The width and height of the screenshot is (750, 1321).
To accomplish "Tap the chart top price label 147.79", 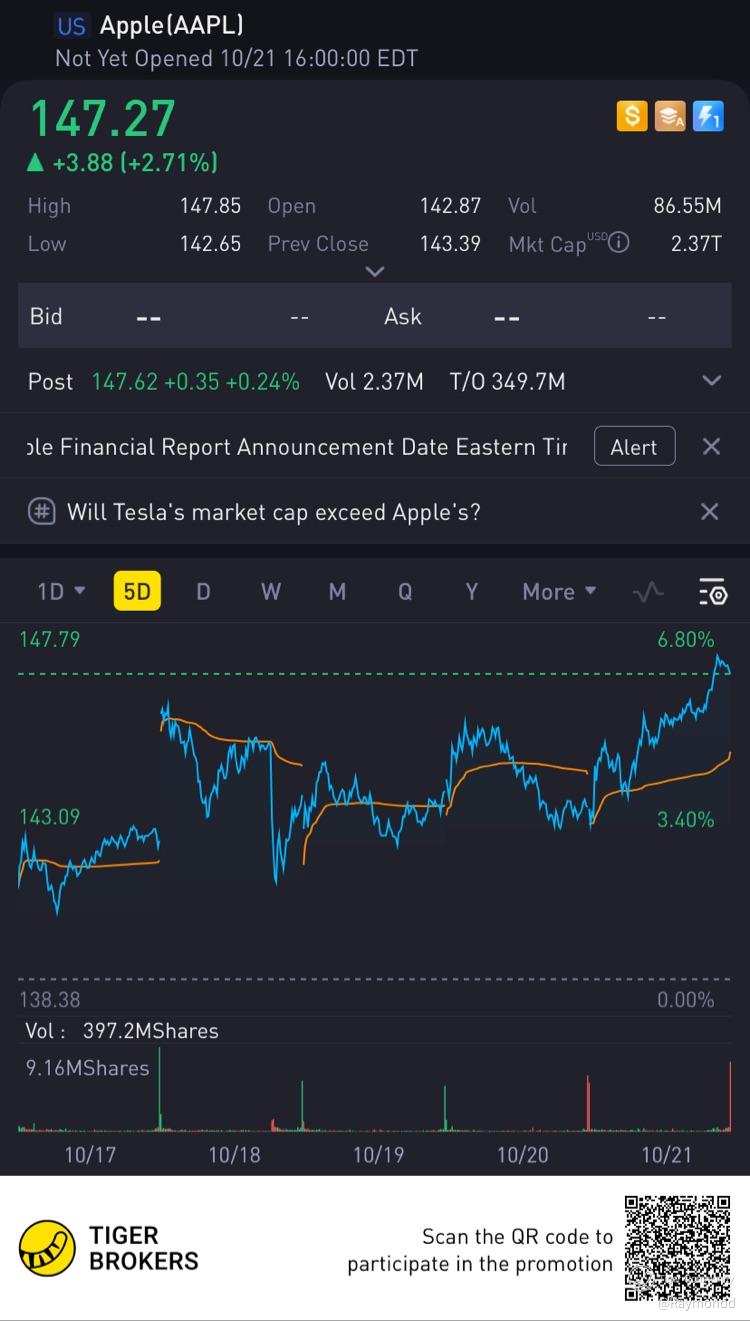I will tap(49, 639).
